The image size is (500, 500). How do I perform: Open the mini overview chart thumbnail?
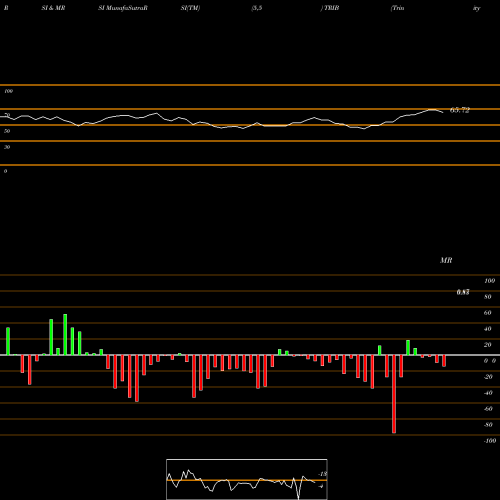(x=247, y=479)
